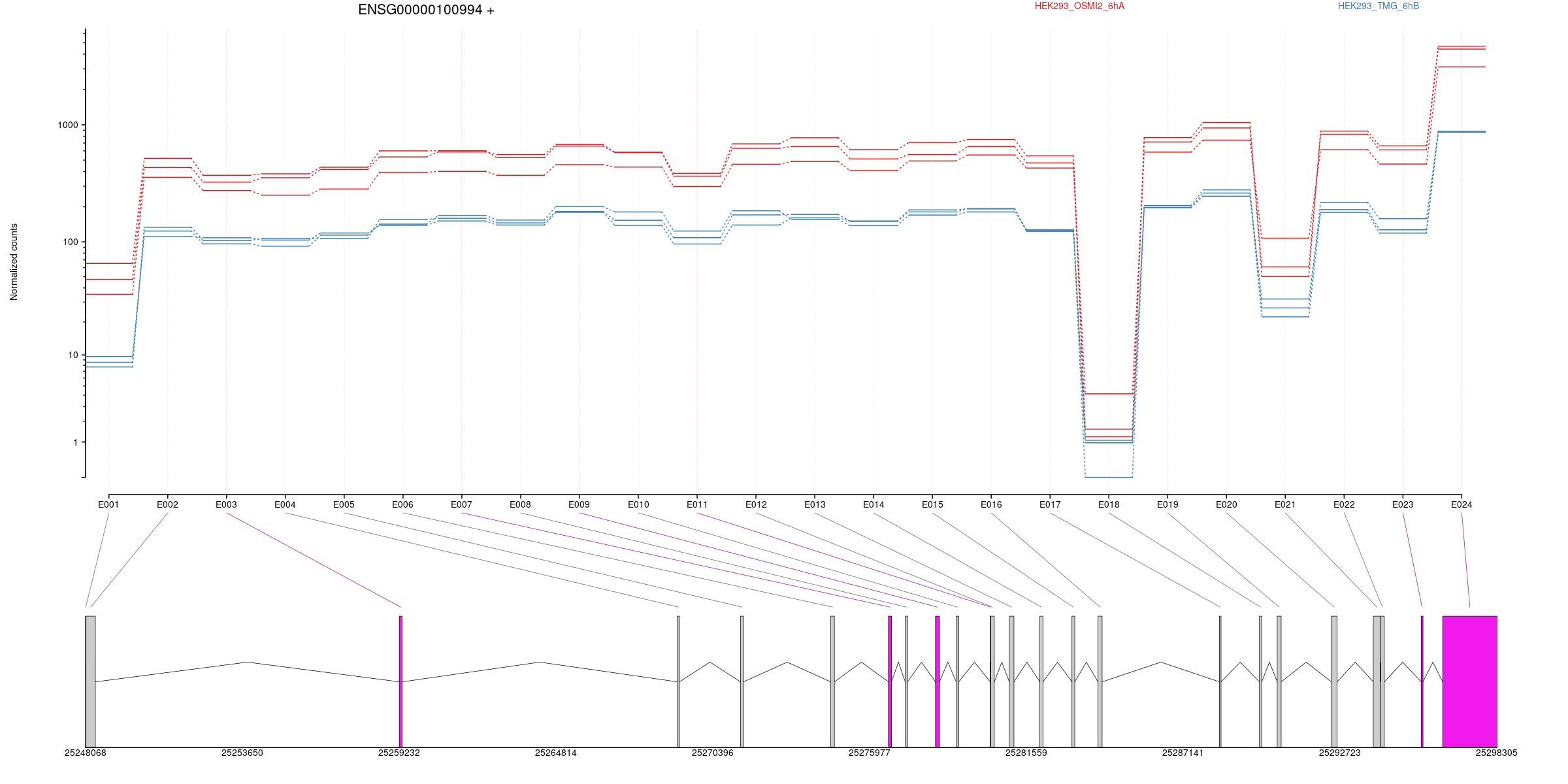Click exon label E024
Viewport: 1568px width, 784px height.
pos(1462,504)
